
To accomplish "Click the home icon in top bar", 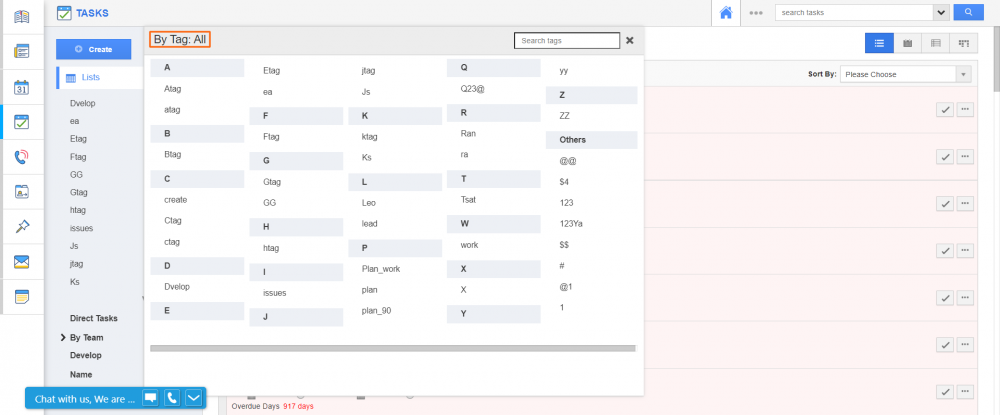I will tap(726, 13).
